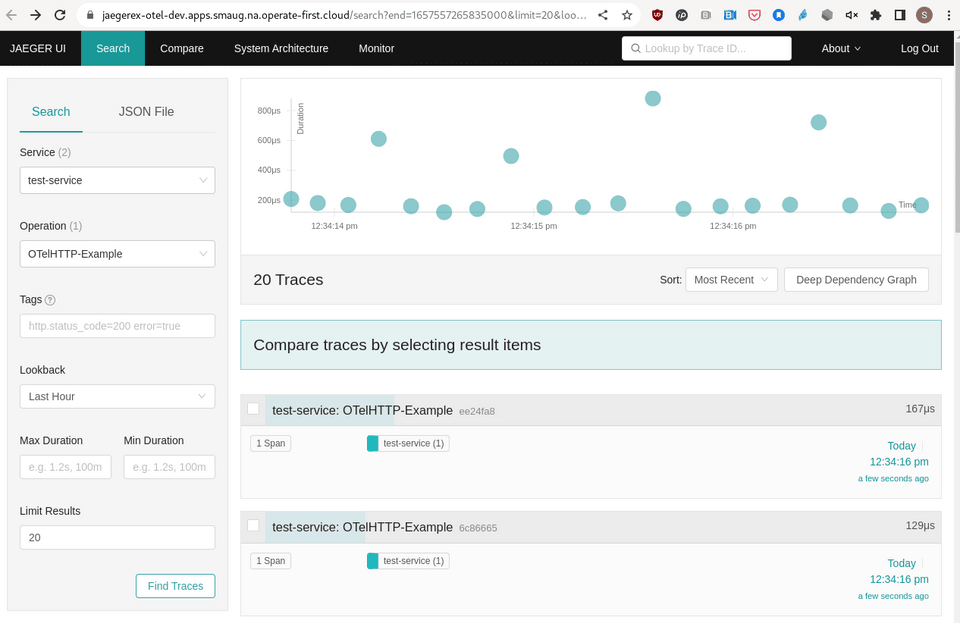This screenshot has height=623, width=960.
Task: Open the Deep Dependency Graph
Action: [x=856, y=279]
